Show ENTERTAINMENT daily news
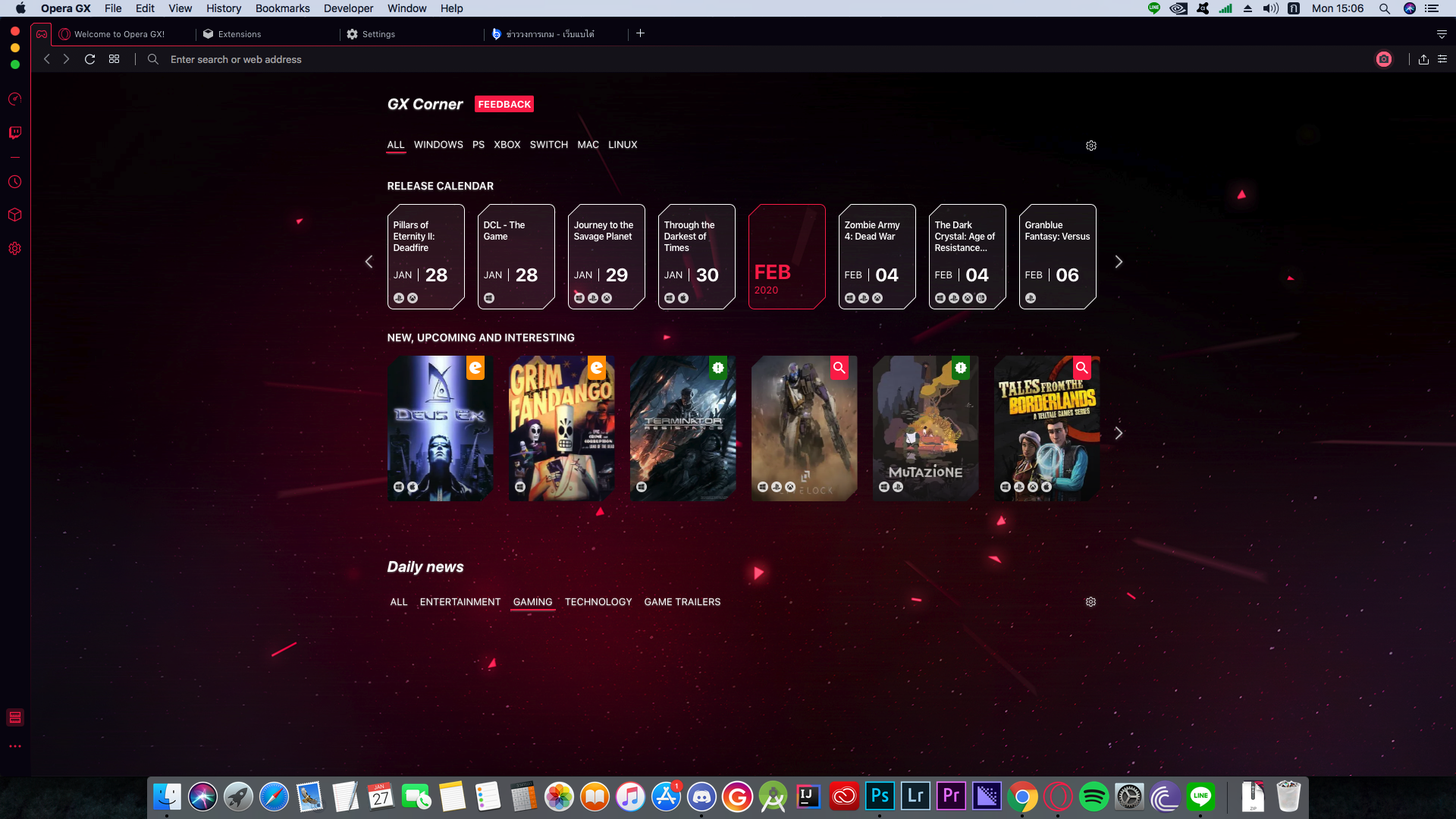Viewport: 1456px width, 819px height. tap(460, 602)
